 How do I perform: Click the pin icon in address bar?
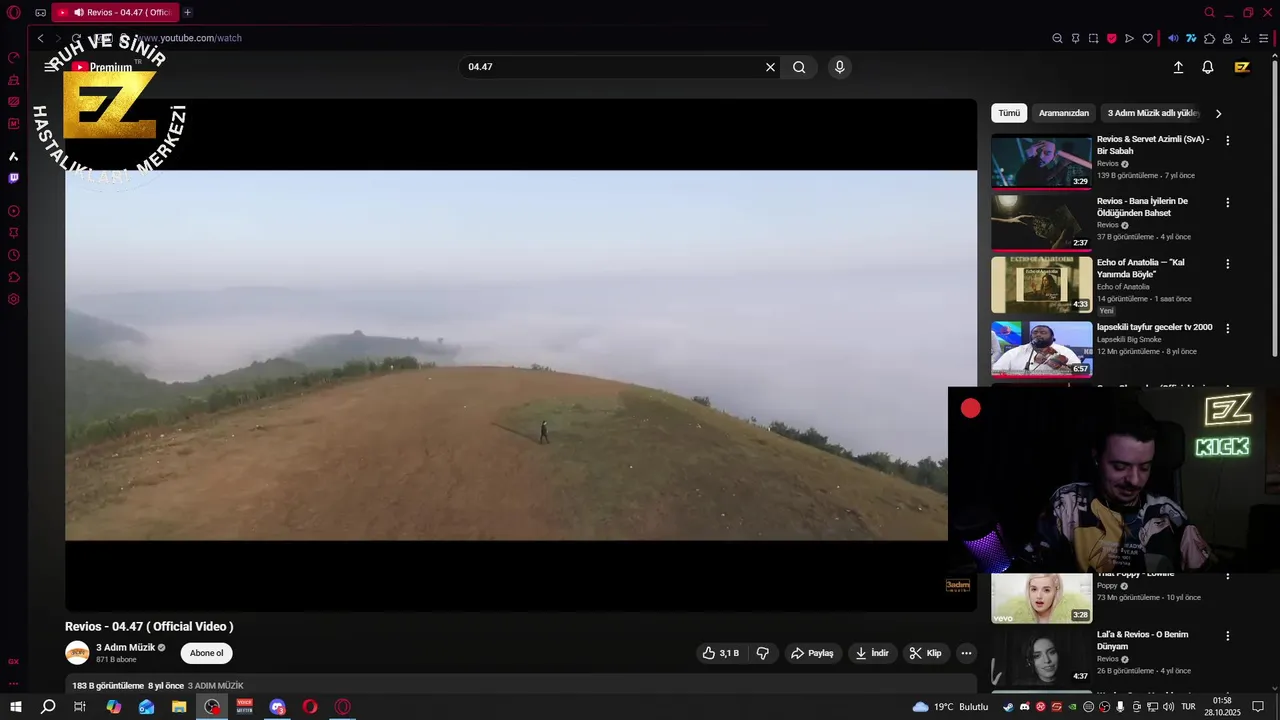(1075, 38)
